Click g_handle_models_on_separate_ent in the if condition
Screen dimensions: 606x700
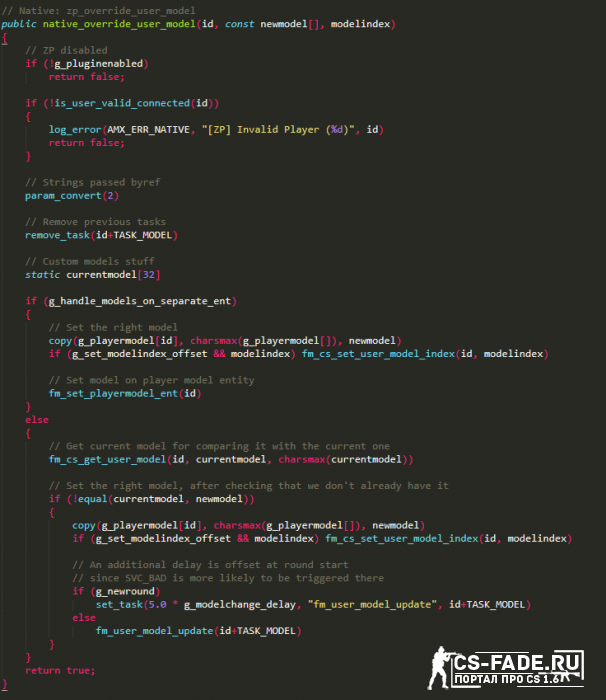pyautogui.click(x=139, y=301)
